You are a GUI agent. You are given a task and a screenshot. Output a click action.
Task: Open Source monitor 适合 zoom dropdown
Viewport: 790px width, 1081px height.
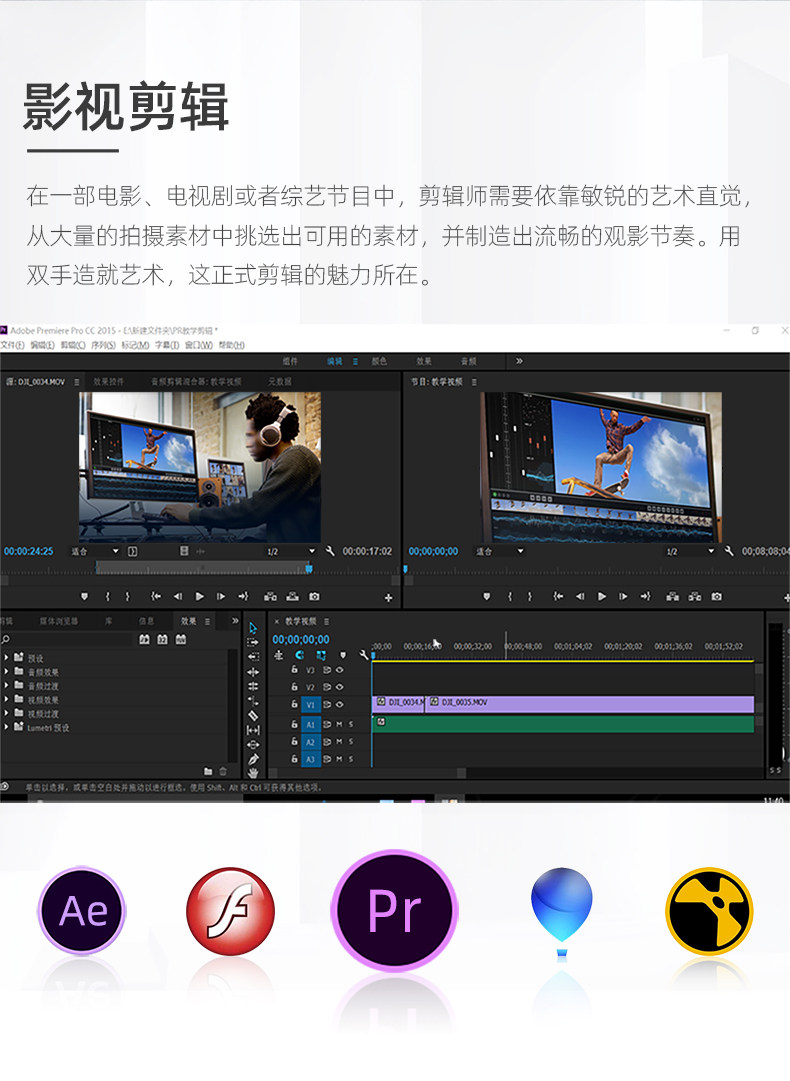[x=95, y=551]
